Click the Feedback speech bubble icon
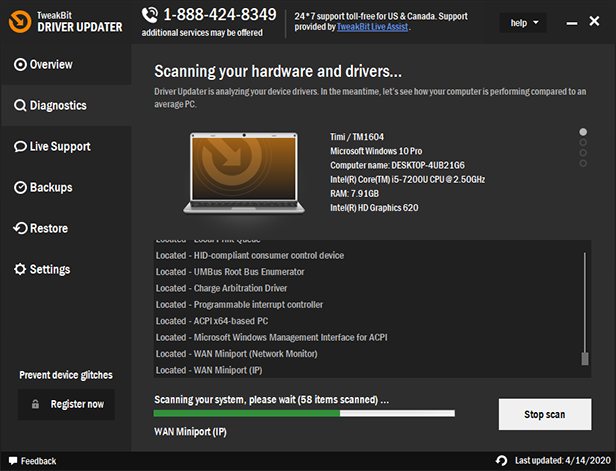The height and width of the screenshot is (471, 616). pyautogui.click(x=13, y=460)
